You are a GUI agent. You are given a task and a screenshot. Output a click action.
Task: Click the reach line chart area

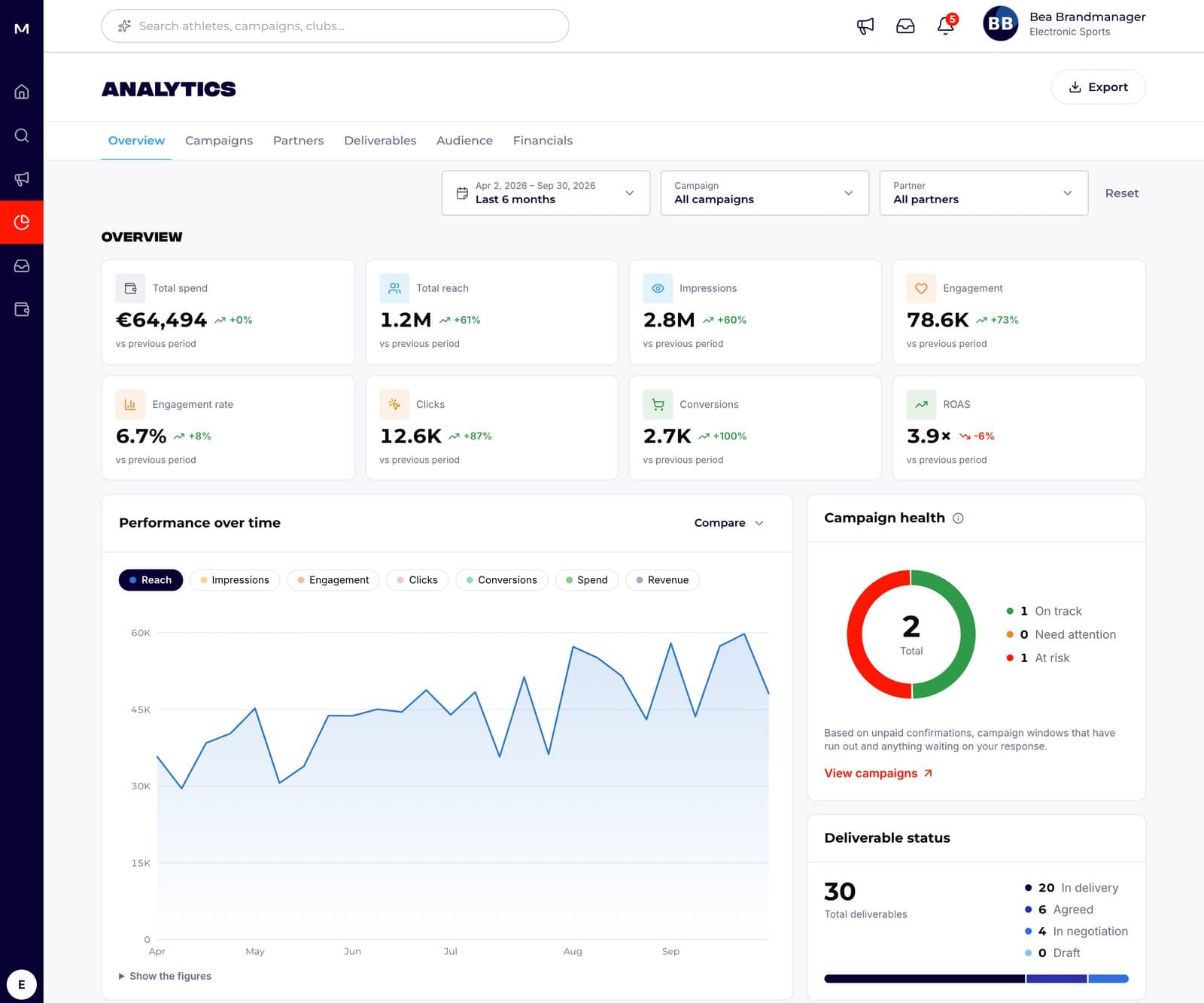click(463, 786)
